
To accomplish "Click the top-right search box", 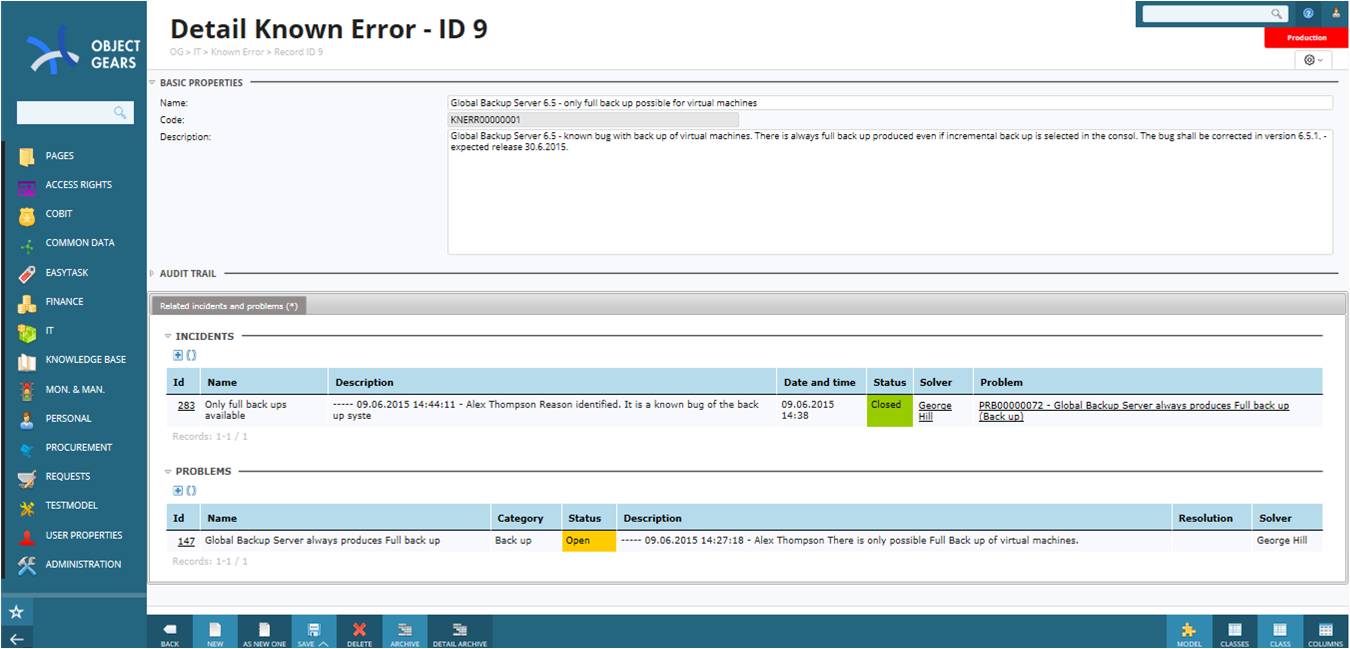I will click(1214, 14).
